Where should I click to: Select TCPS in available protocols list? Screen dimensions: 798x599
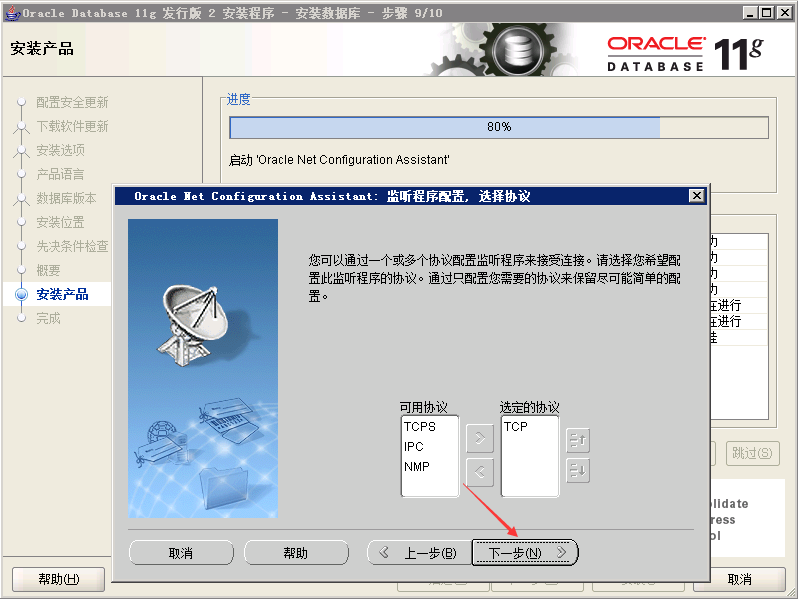(x=420, y=426)
